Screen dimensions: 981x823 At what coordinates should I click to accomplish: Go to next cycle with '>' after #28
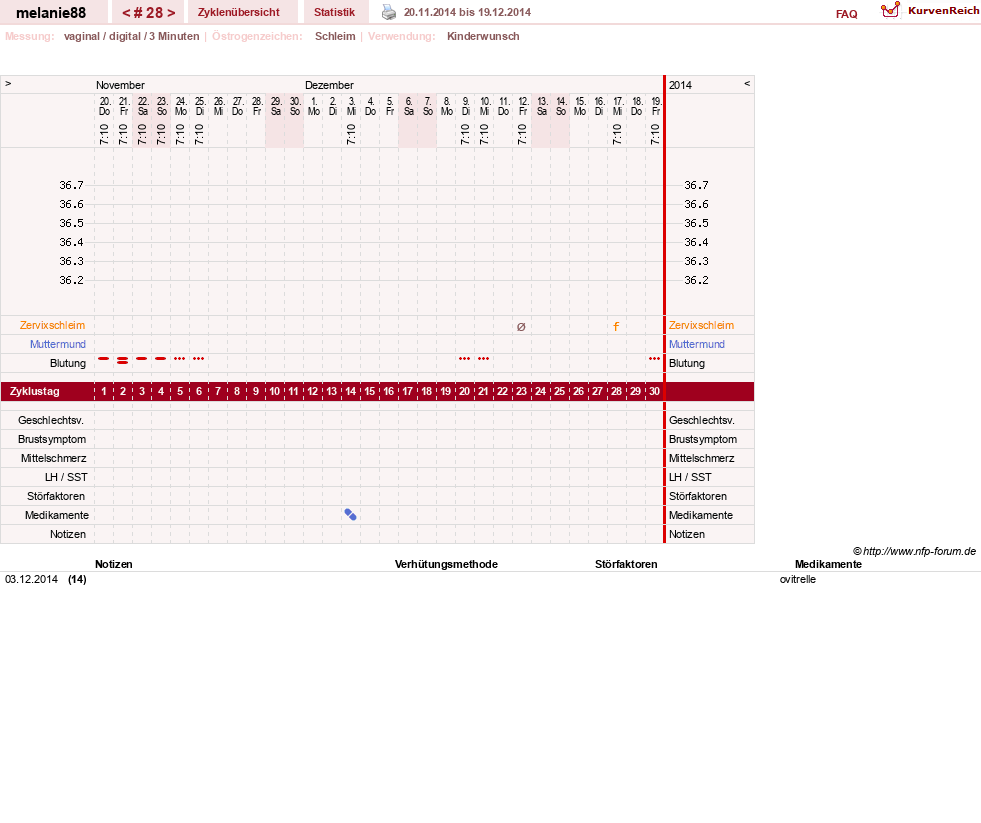[171, 13]
